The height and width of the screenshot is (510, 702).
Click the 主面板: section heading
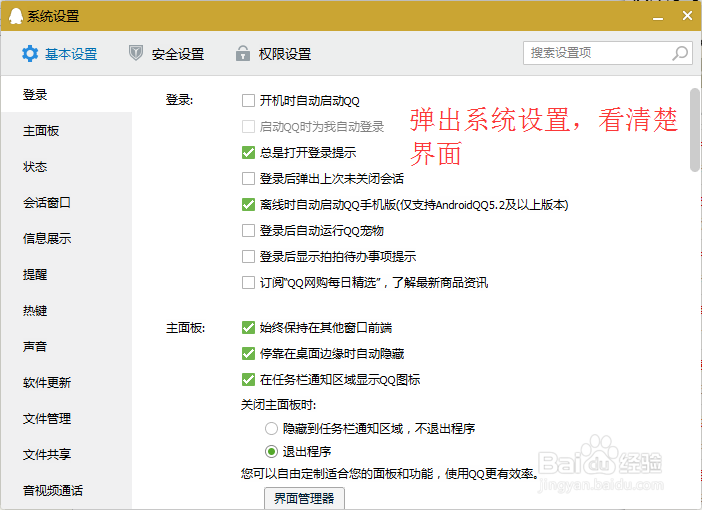pos(185,328)
